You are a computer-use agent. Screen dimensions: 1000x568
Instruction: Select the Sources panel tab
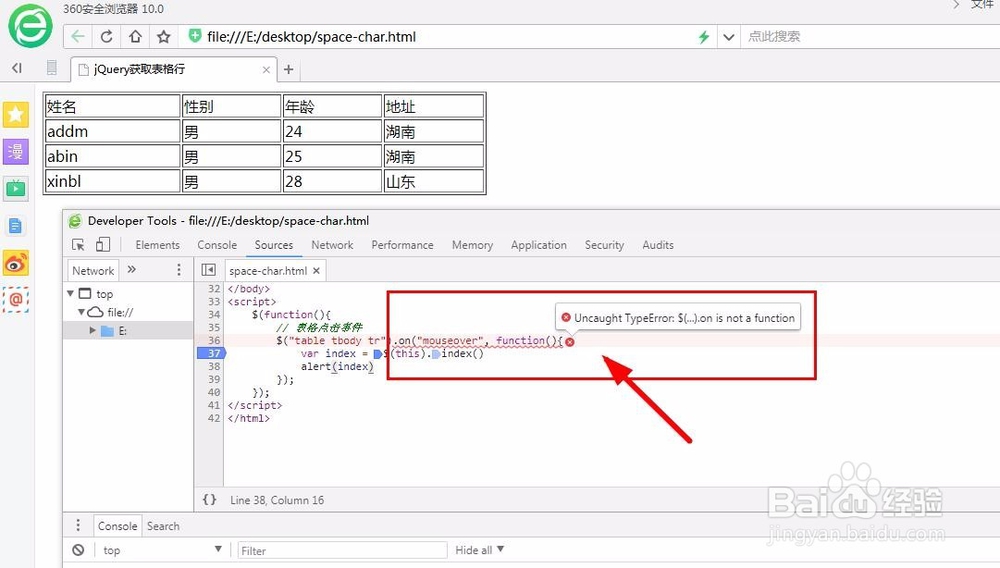(274, 245)
